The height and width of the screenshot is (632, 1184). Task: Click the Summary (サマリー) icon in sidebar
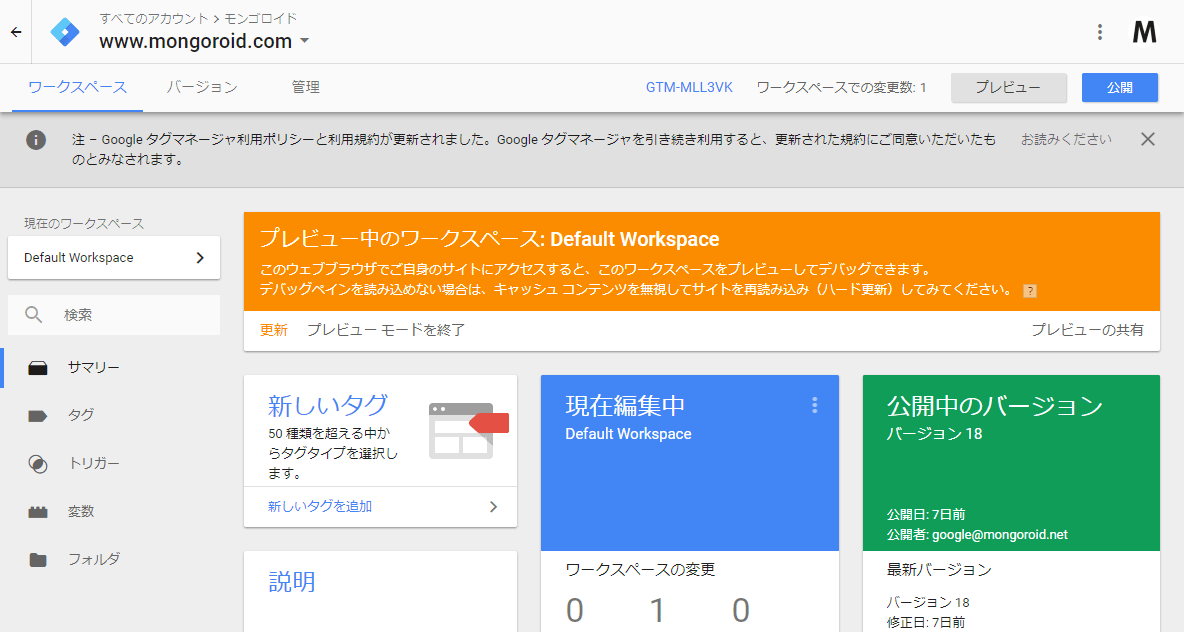(38, 368)
